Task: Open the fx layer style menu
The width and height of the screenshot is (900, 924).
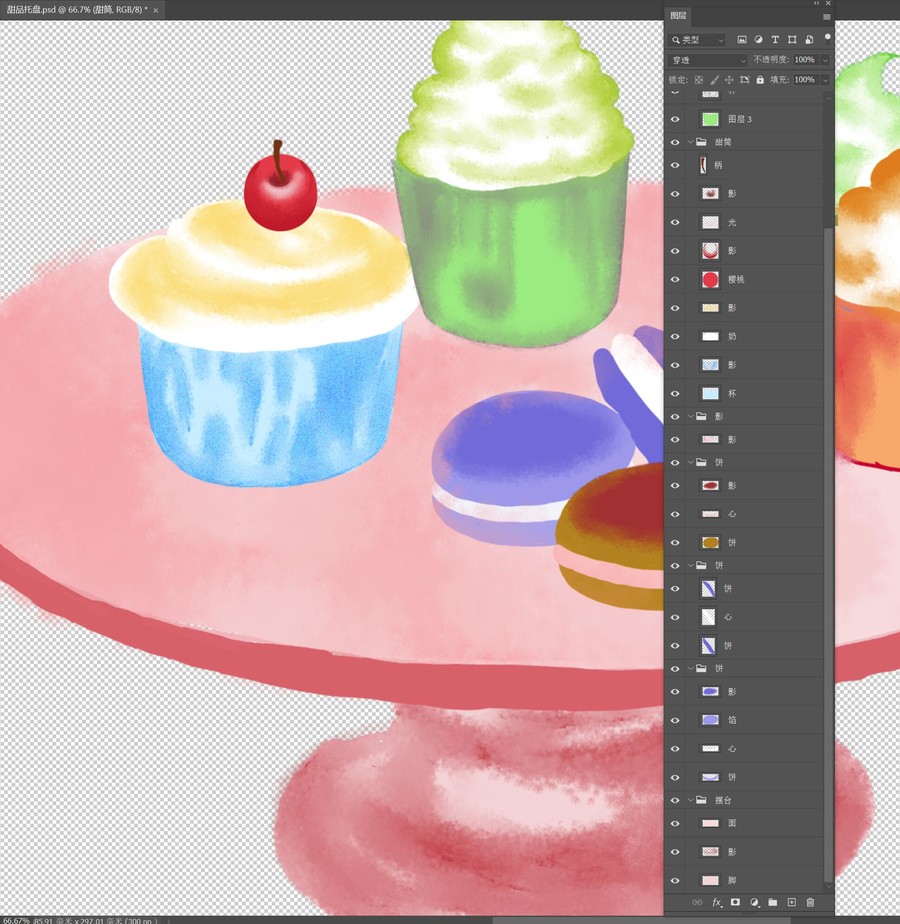Action: point(717,902)
